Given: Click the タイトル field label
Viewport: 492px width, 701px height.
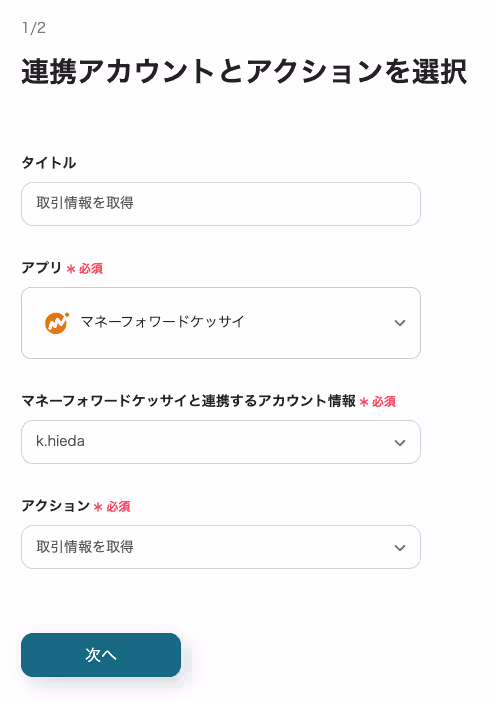Looking at the screenshot, I should 49,163.
